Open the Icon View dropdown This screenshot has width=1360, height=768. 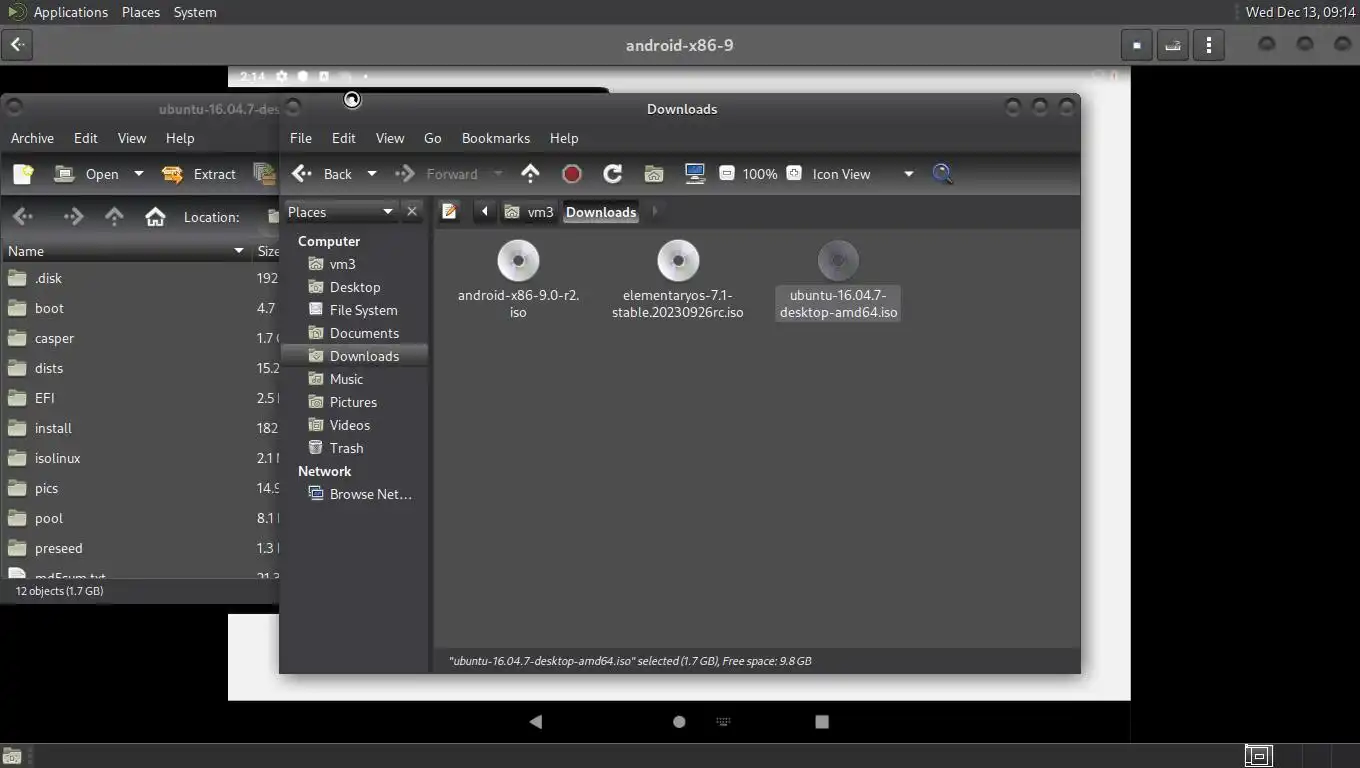click(863, 174)
